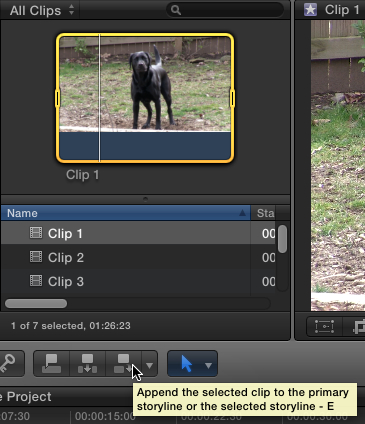Click the Clip 1 label under the thumbnail
This screenshot has width=365, height=424.
point(82,175)
